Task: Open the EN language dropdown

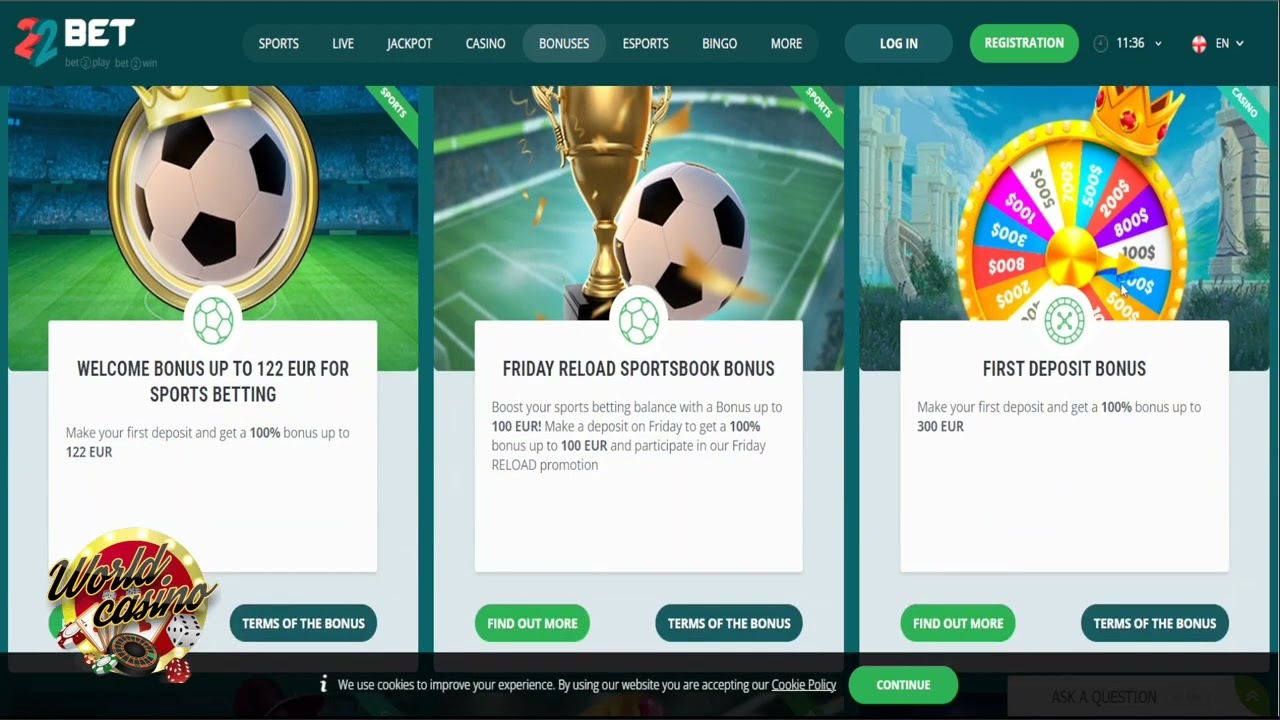Action: tap(1229, 44)
